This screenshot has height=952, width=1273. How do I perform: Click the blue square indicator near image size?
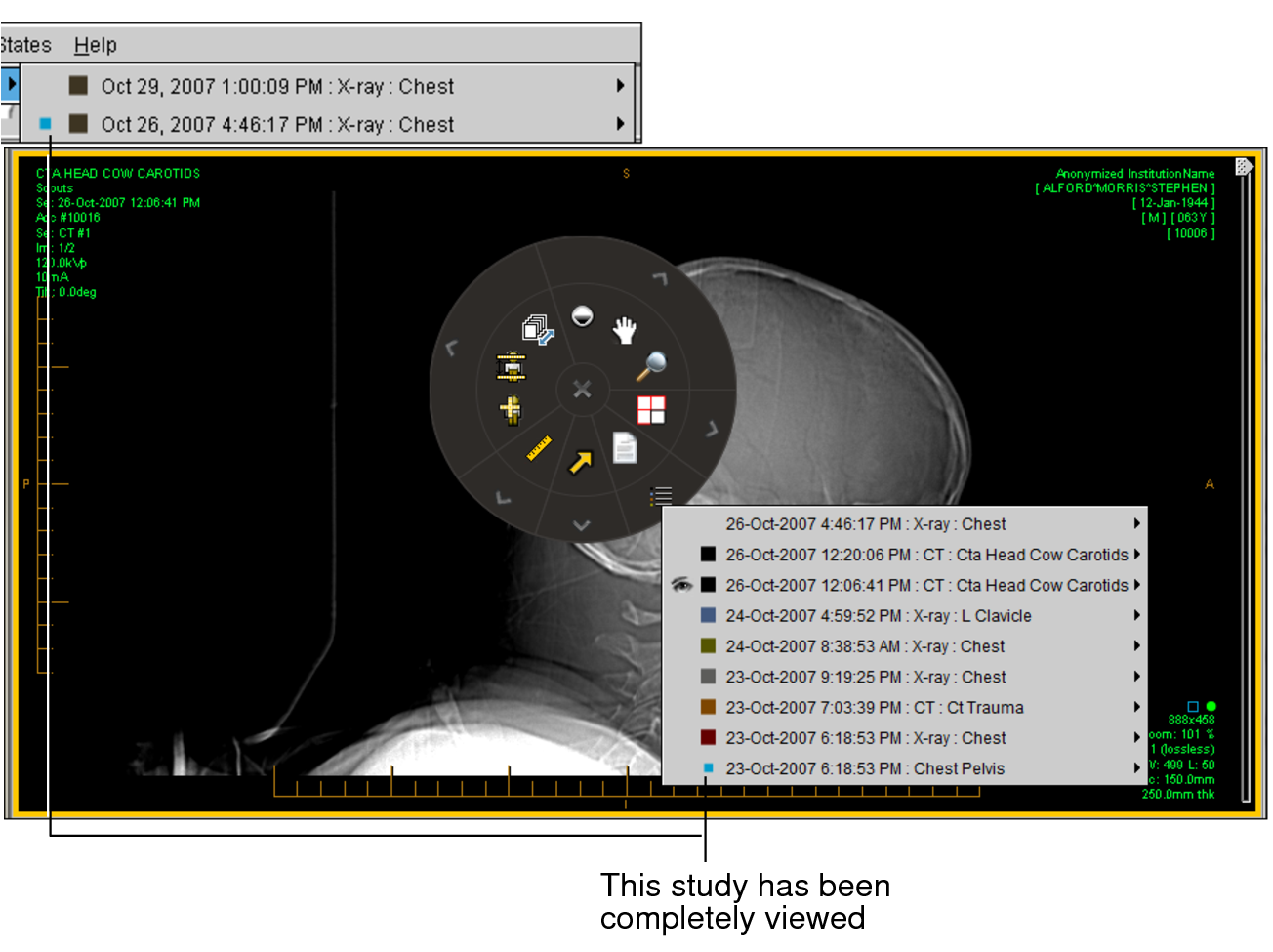point(1192,706)
